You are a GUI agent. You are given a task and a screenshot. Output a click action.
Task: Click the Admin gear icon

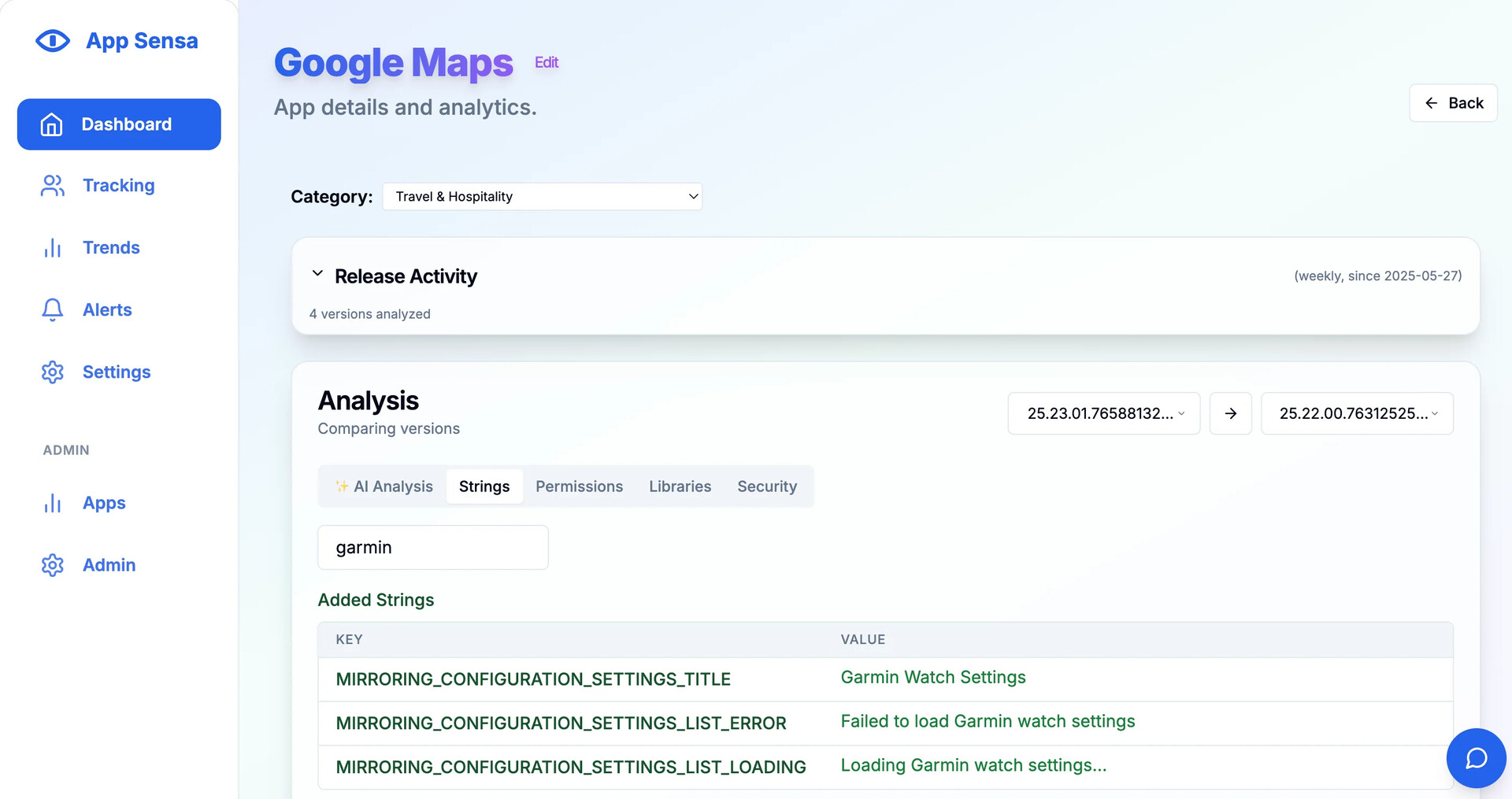coord(52,565)
